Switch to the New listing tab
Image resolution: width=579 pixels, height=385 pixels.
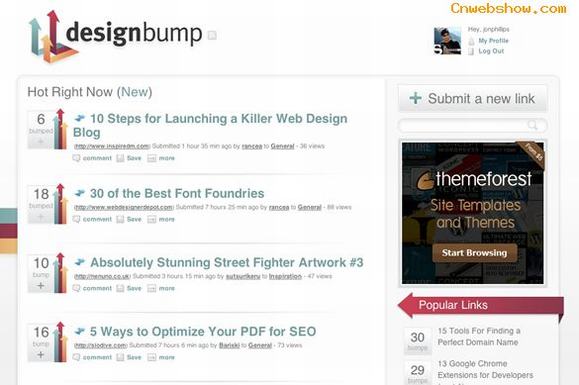(x=134, y=92)
